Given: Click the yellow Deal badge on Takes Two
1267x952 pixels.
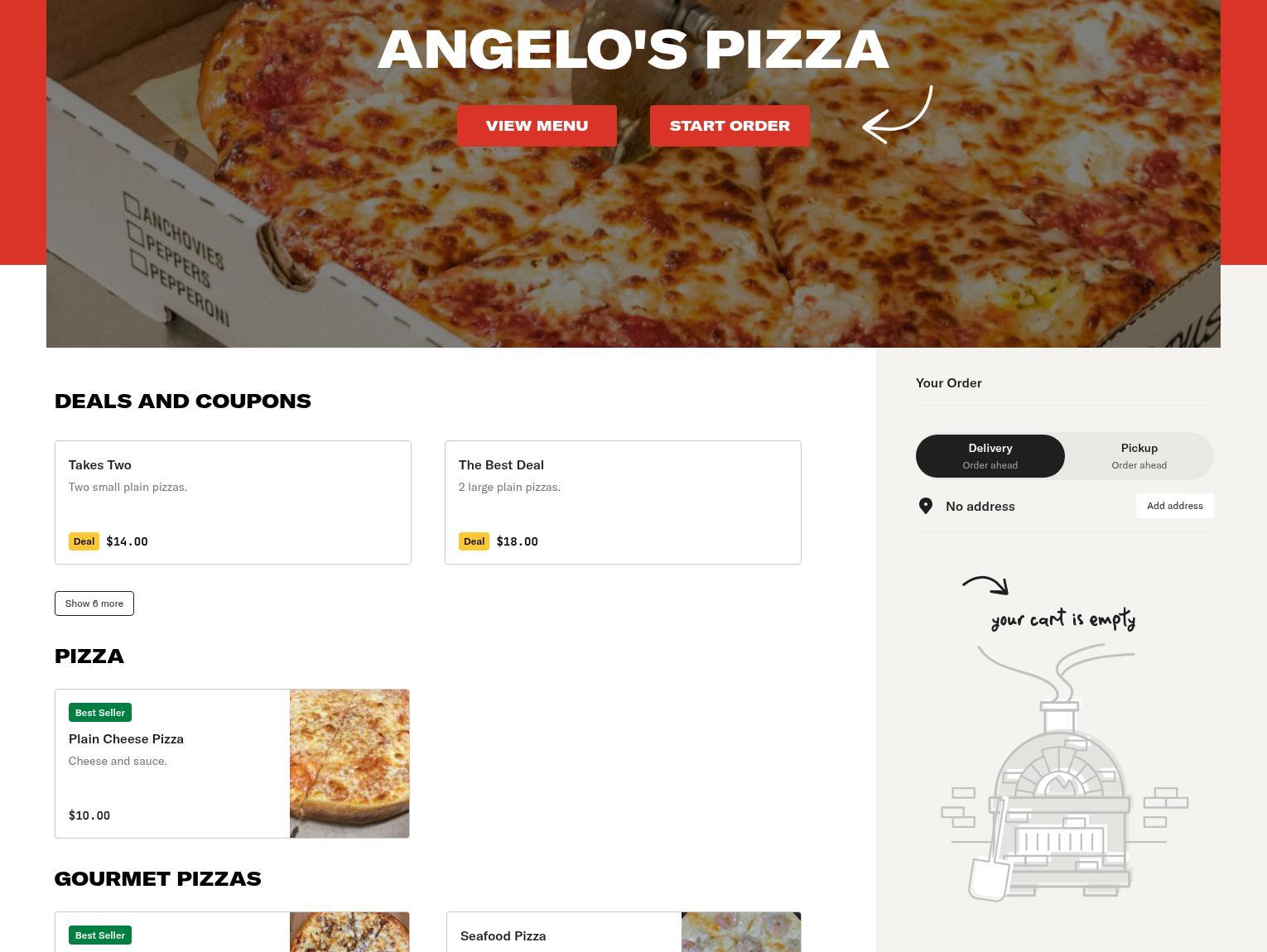Looking at the screenshot, I should coord(84,541).
